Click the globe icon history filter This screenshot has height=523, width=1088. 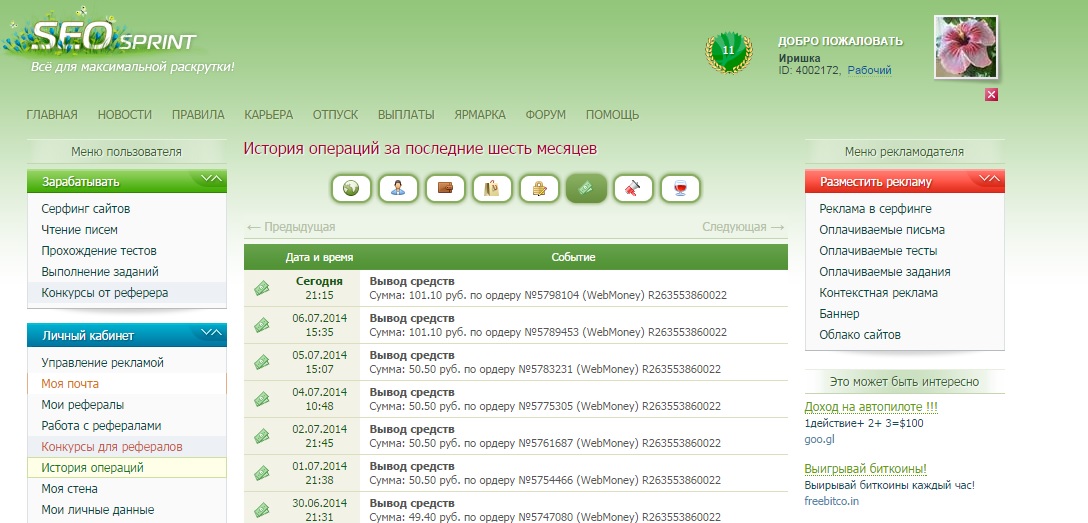click(x=351, y=188)
